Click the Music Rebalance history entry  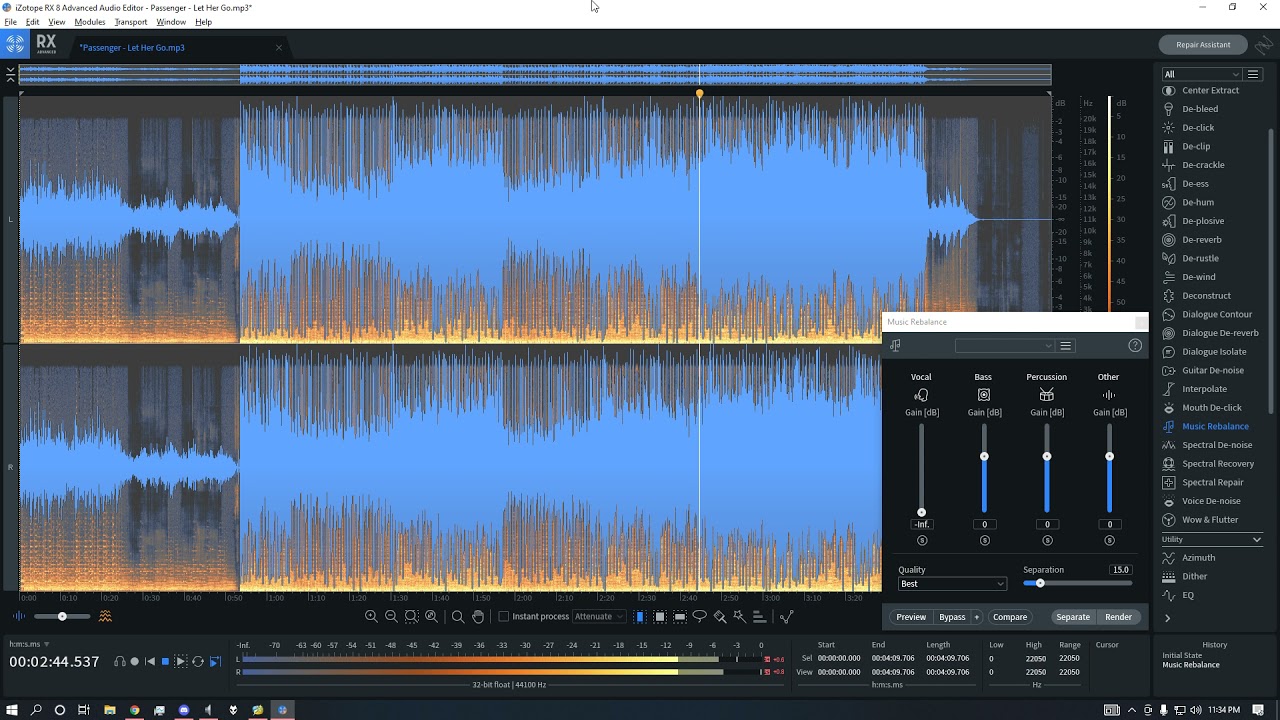1191,665
